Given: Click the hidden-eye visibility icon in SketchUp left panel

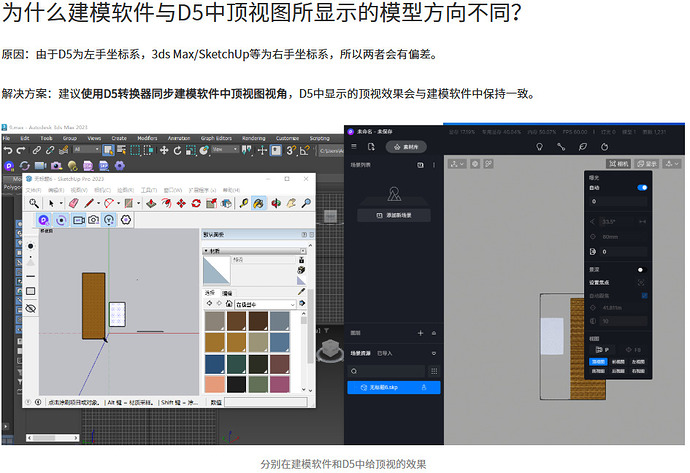Looking at the screenshot, I should click(30, 308).
